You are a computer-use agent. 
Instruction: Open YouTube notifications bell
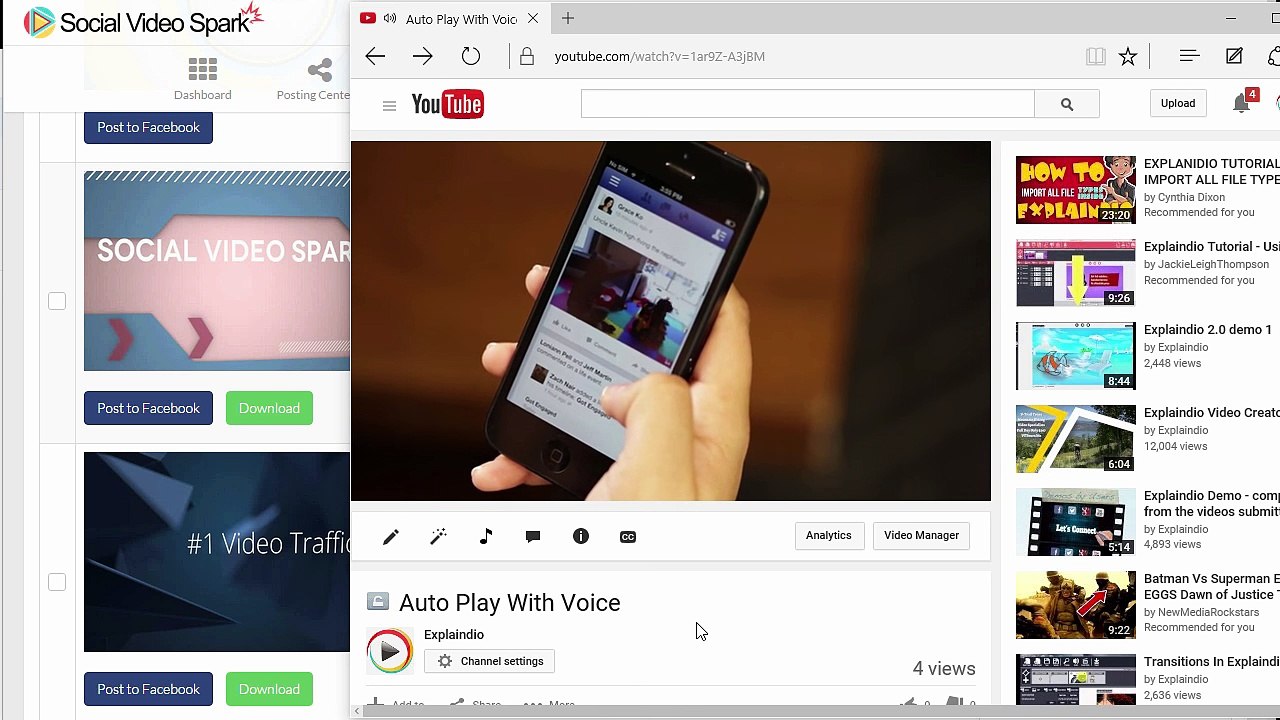[1241, 103]
